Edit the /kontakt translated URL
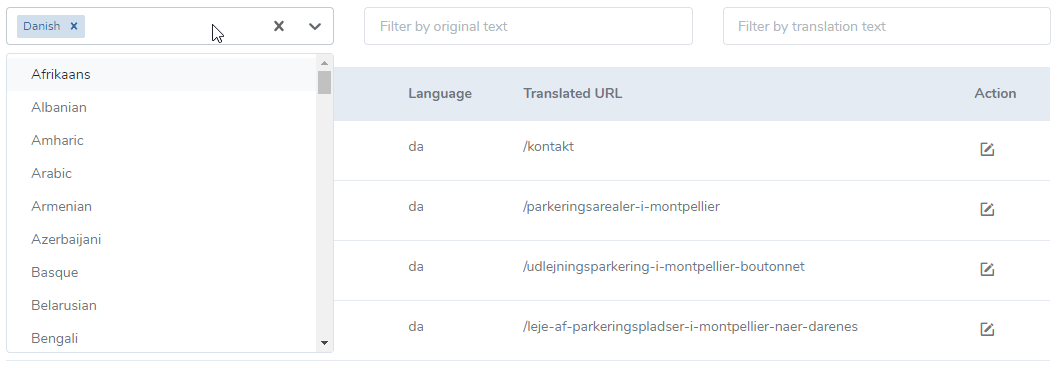The image size is (1058, 368). (x=987, y=149)
